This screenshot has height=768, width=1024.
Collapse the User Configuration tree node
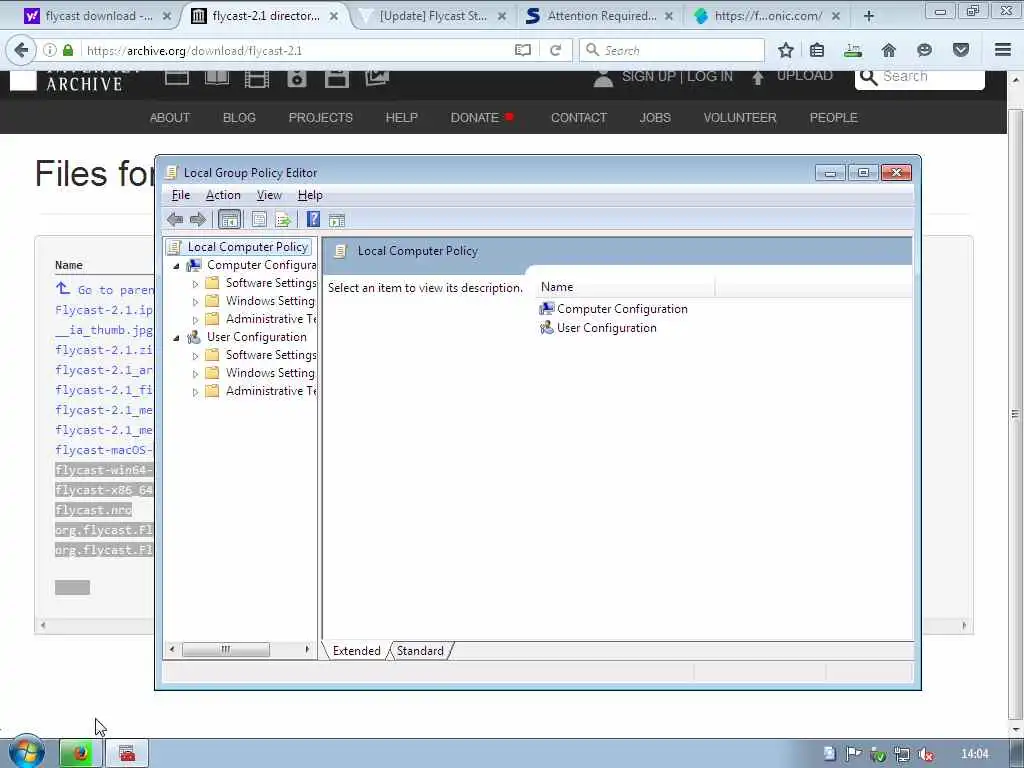click(x=176, y=338)
